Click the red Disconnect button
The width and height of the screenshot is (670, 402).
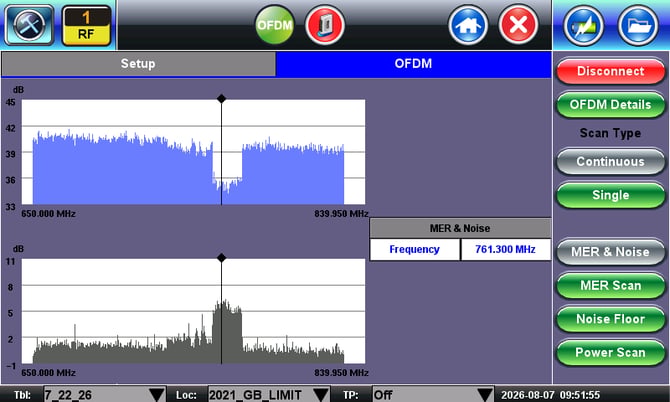pyautogui.click(x=611, y=71)
